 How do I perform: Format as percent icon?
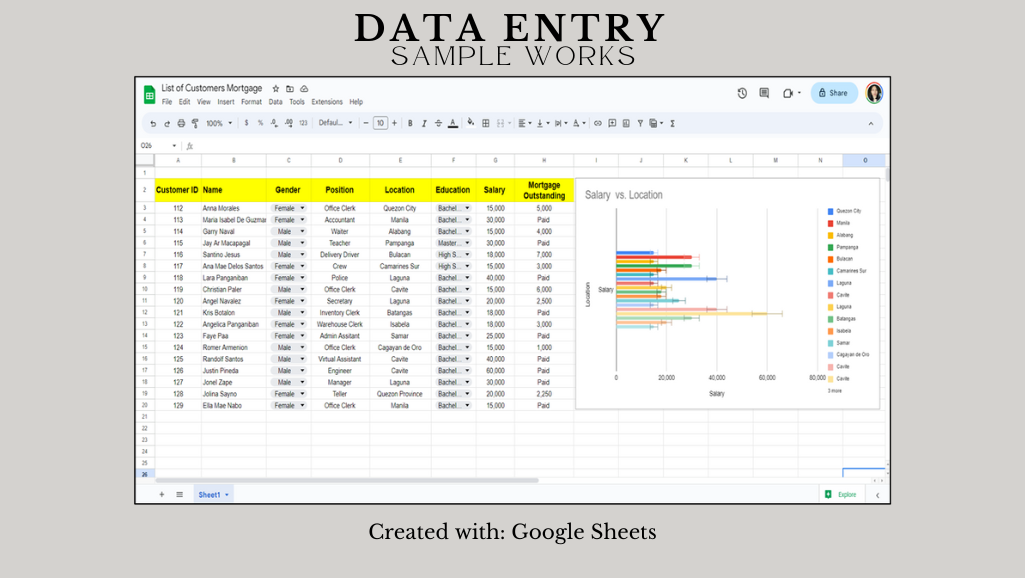tap(260, 123)
